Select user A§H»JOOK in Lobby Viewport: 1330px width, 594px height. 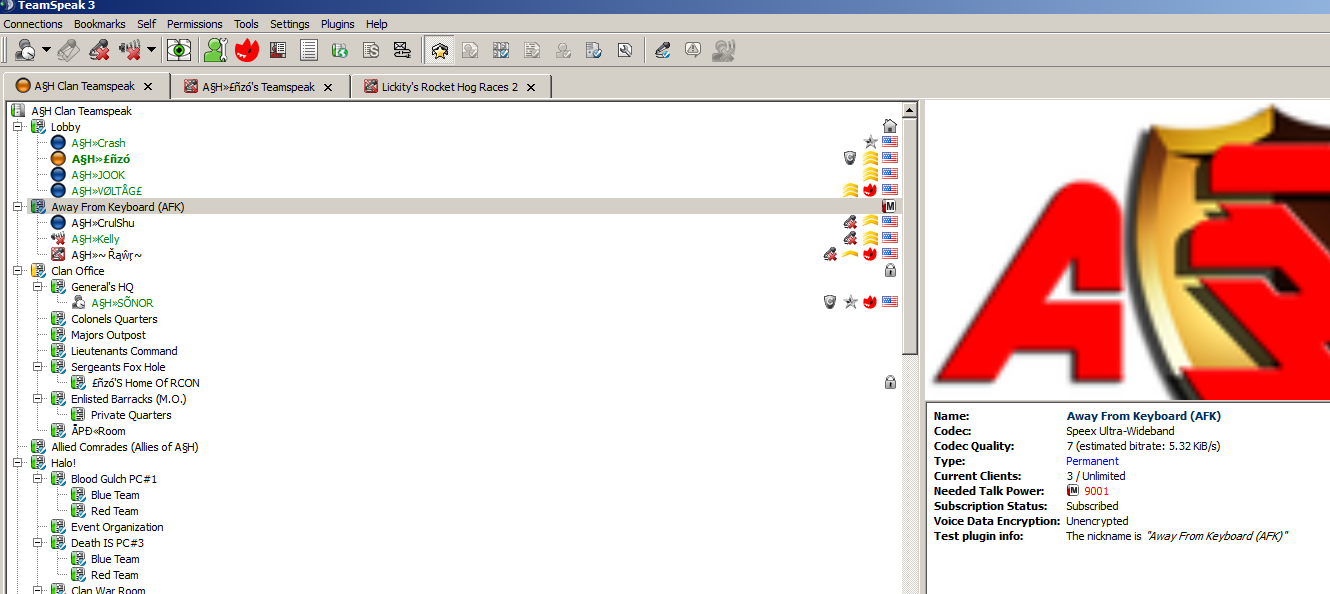pos(98,175)
